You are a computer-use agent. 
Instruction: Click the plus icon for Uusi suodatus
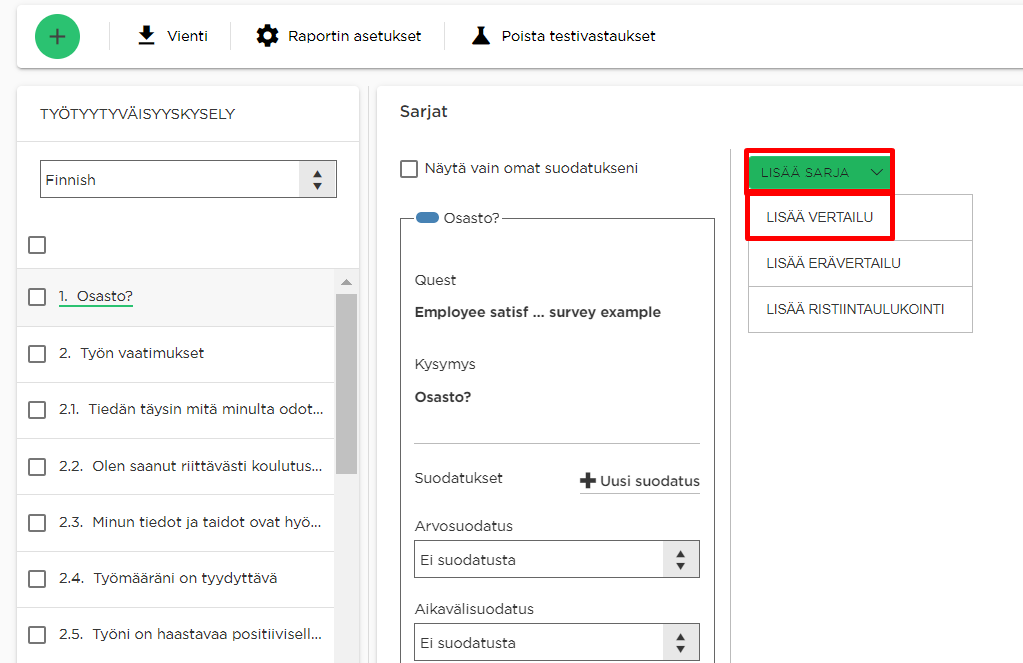coord(588,481)
